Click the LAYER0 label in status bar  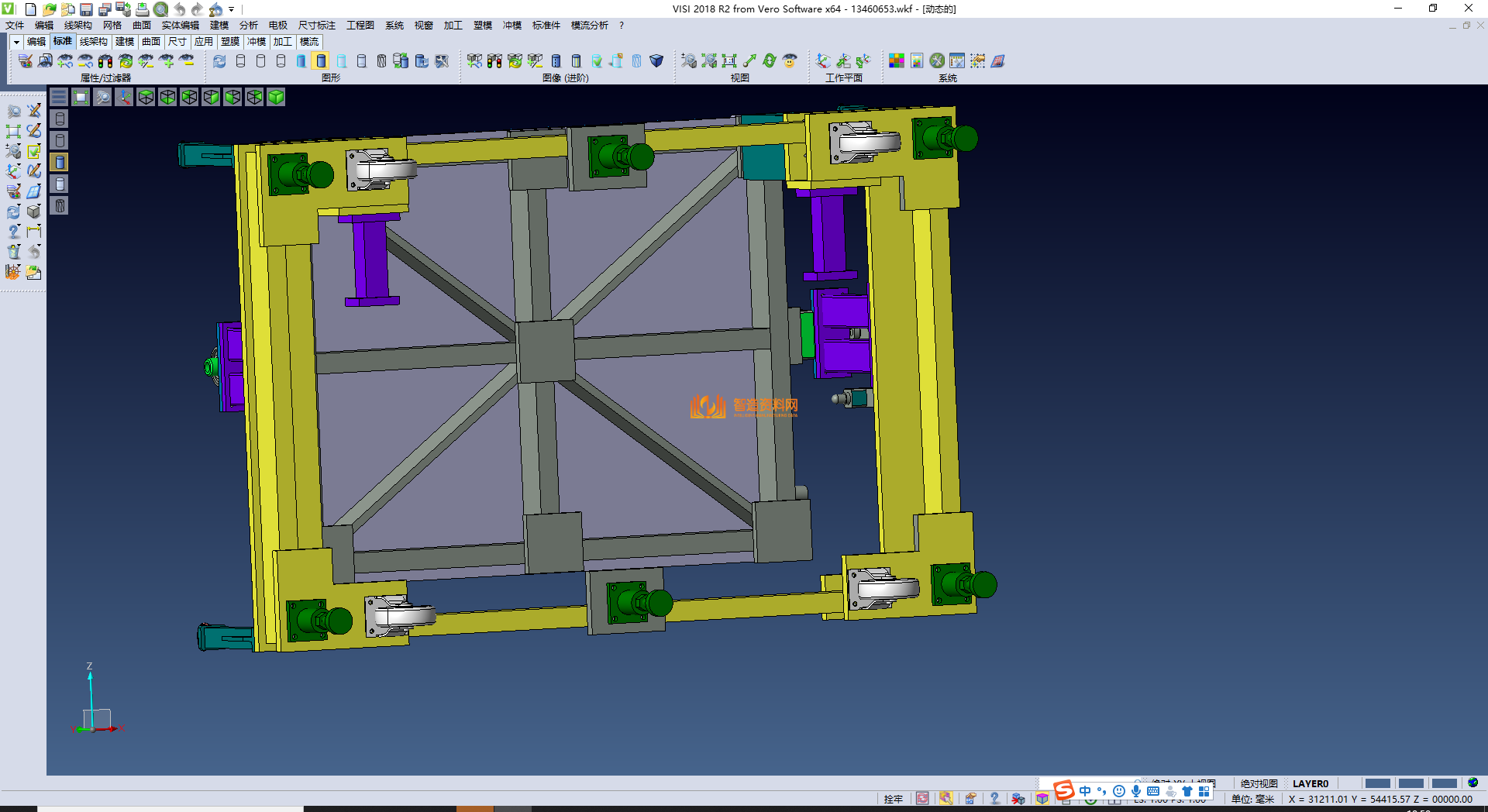1310,783
